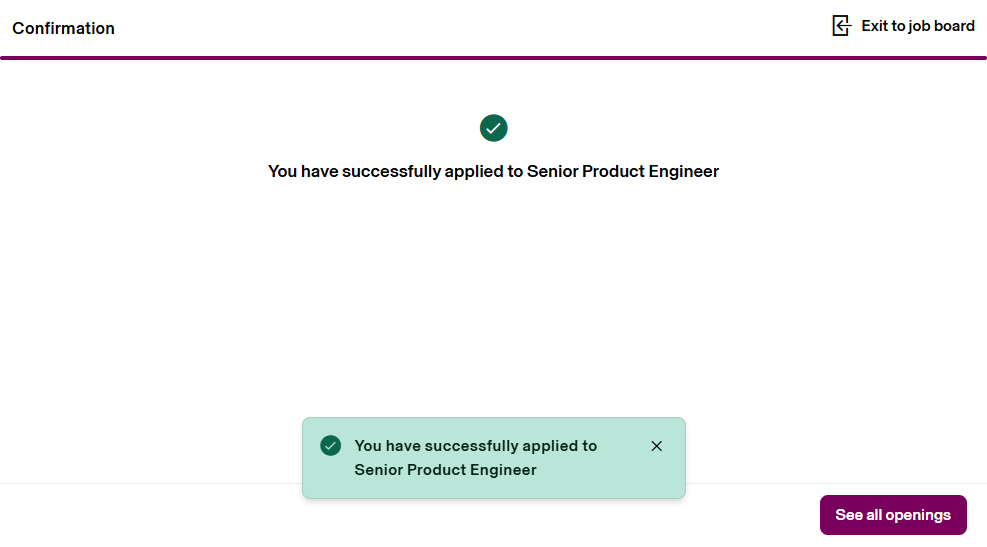Click the 'job board' text in header
The width and height of the screenshot is (987, 547).
[941, 26]
